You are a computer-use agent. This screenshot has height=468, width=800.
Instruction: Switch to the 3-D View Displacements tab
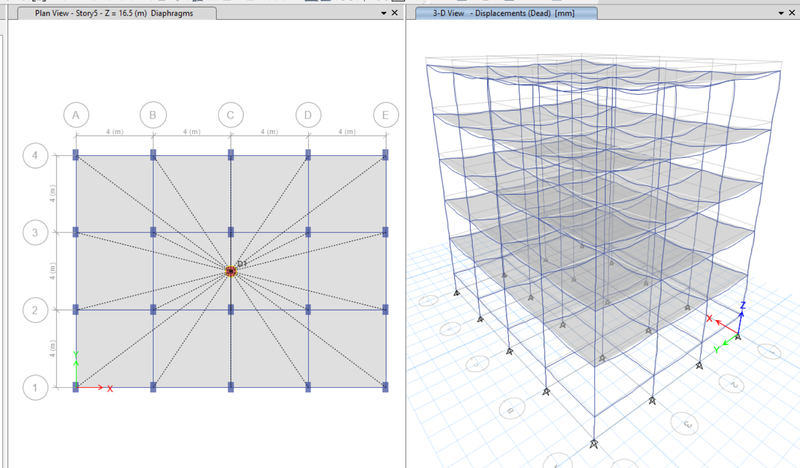(x=504, y=13)
